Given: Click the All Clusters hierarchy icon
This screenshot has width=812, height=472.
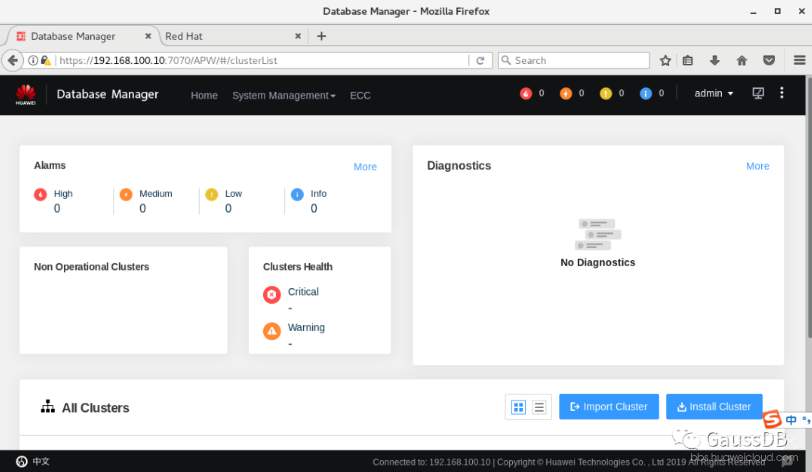Looking at the screenshot, I should tap(48, 407).
